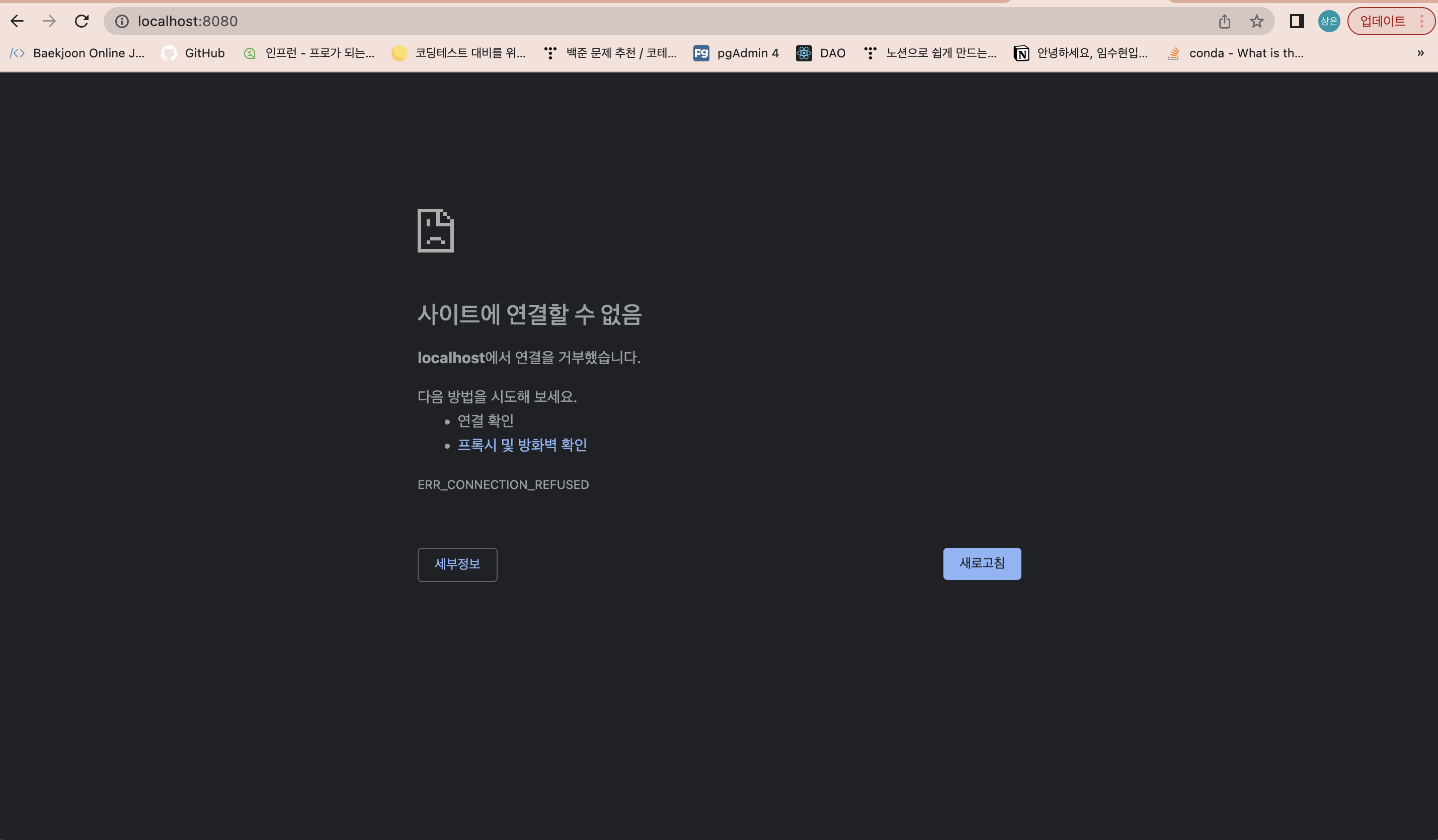Open the DAO bookmark
The height and width of the screenshot is (840, 1438).
pyautogui.click(x=821, y=53)
